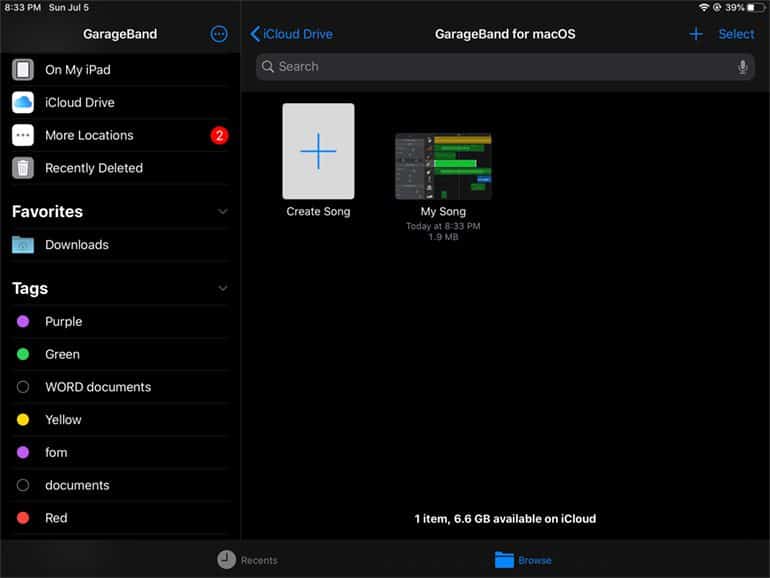
Task: Click the More Locations three-dots icon
Action: pyautogui.click(x=23, y=135)
